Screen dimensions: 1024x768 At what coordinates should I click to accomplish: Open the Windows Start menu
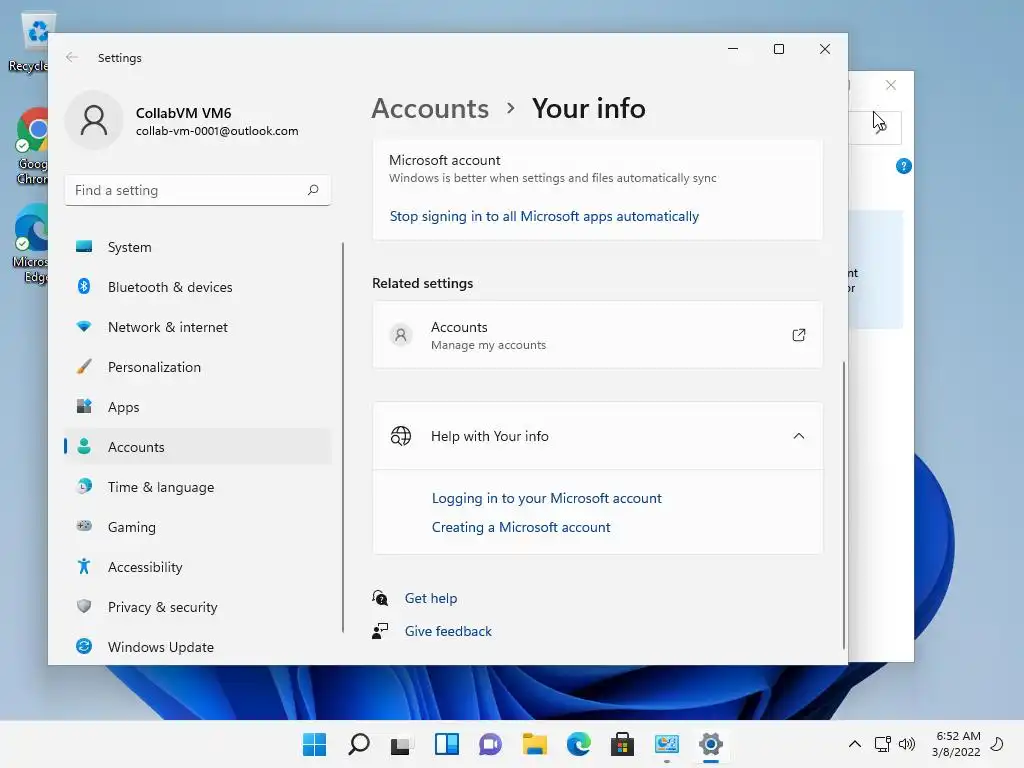click(314, 744)
